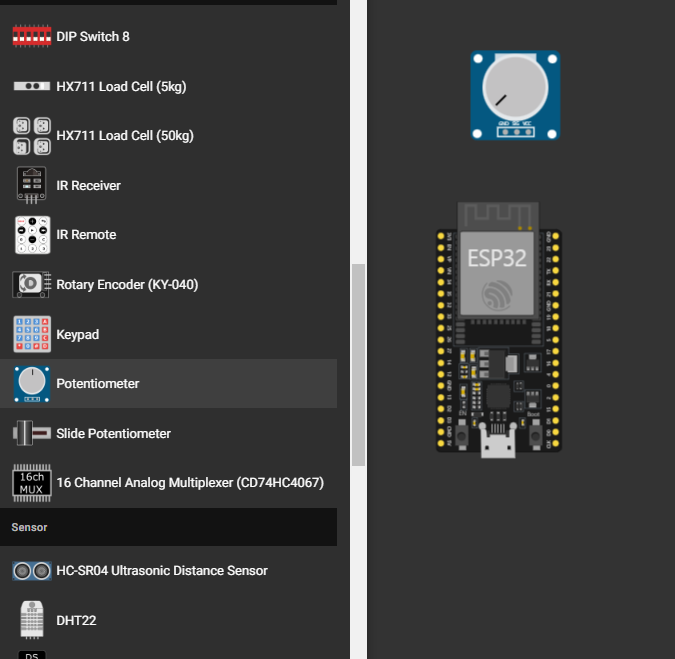Image resolution: width=675 pixels, height=659 pixels.
Task: Pick the IR Remote entry text
Action: [86, 235]
